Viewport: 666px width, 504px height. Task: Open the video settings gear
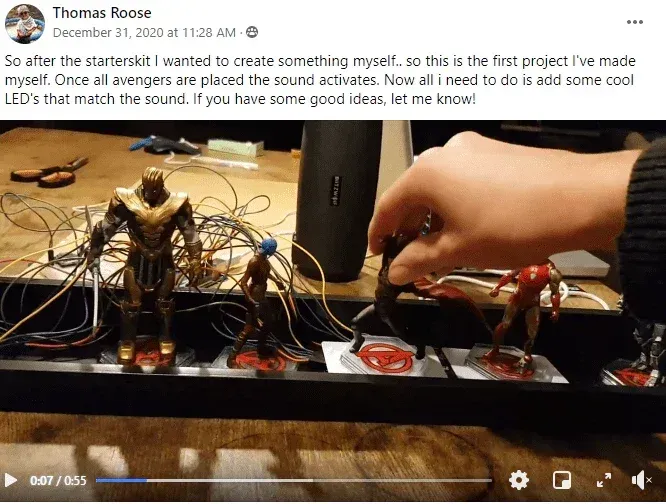pos(519,480)
